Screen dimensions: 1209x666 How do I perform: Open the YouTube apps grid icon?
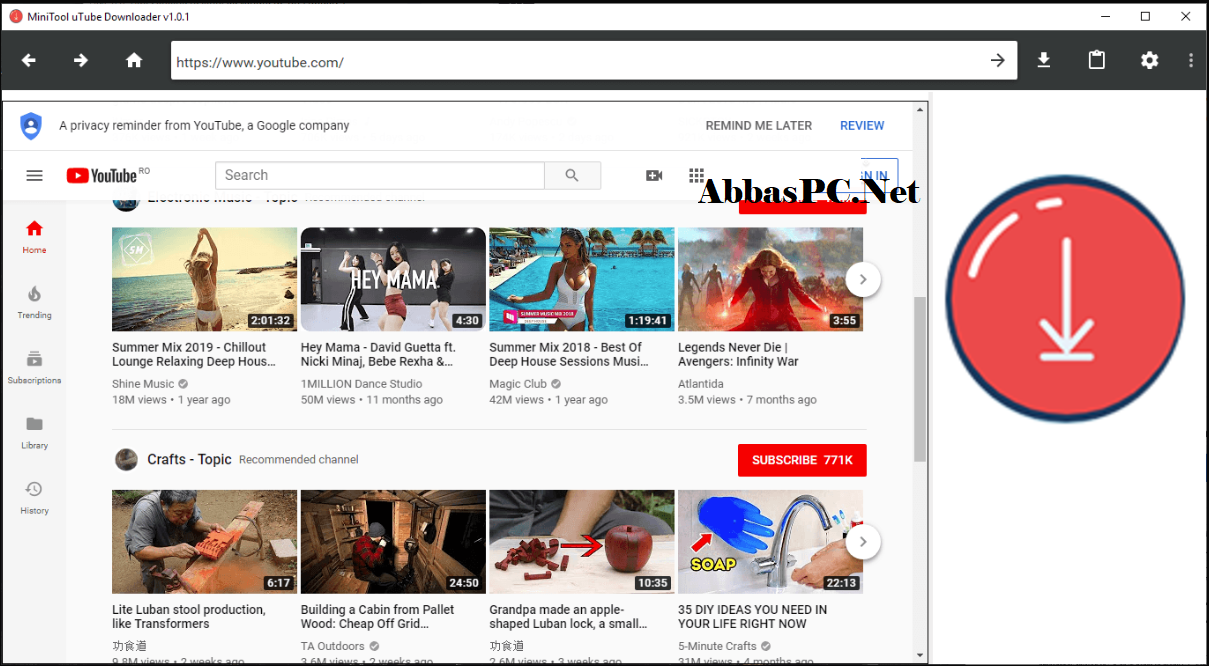click(697, 176)
